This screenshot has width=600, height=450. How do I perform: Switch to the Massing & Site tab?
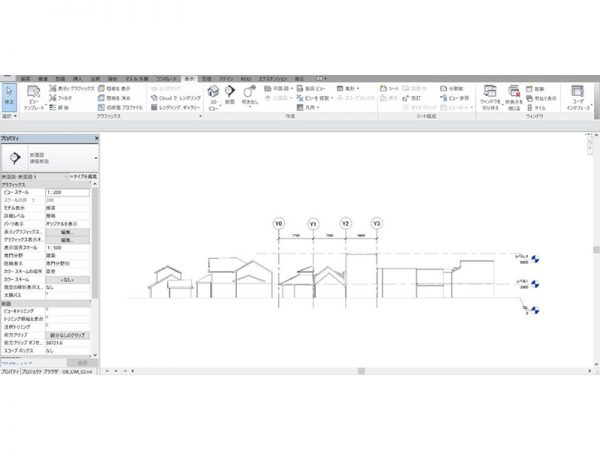click(136, 78)
